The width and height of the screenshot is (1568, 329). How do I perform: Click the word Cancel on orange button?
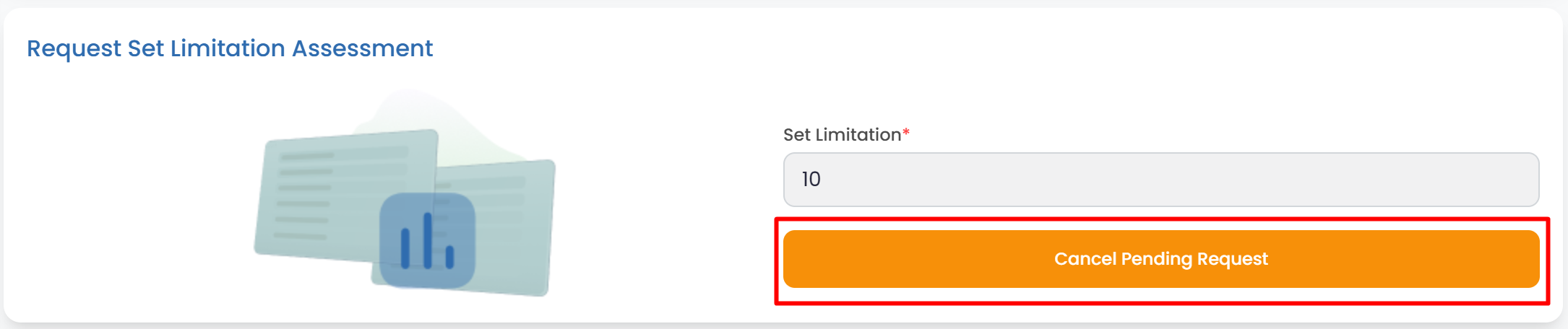click(x=1085, y=259)
